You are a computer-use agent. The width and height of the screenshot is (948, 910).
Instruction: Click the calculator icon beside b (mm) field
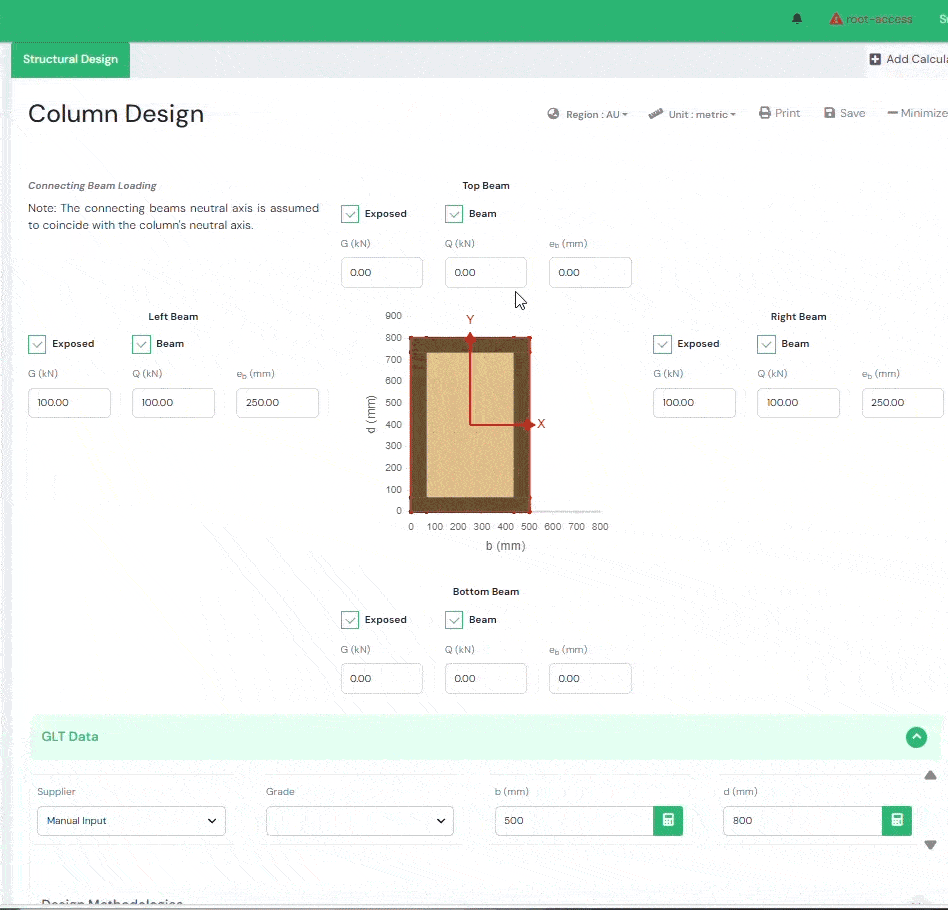[x=668, y=821]
